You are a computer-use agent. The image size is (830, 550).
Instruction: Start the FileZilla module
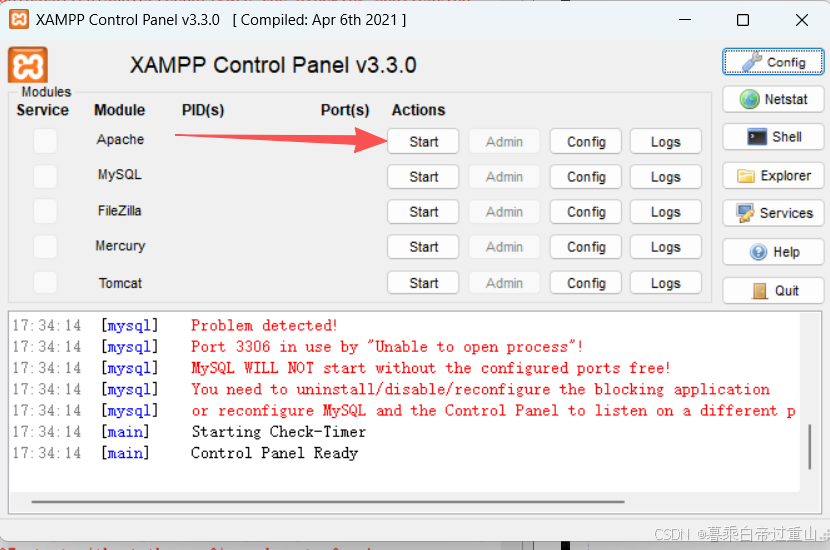point(423,212)
